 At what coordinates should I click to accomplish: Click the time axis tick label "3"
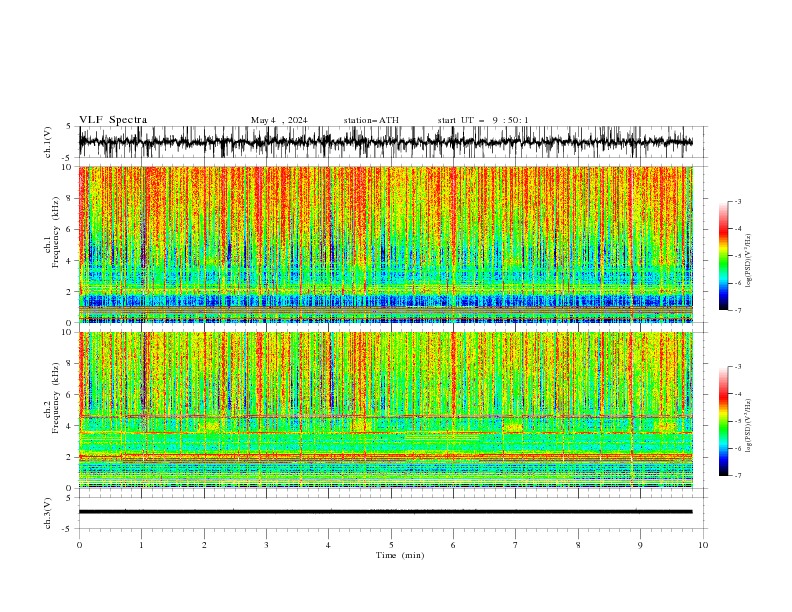click(x=266, y=545)
